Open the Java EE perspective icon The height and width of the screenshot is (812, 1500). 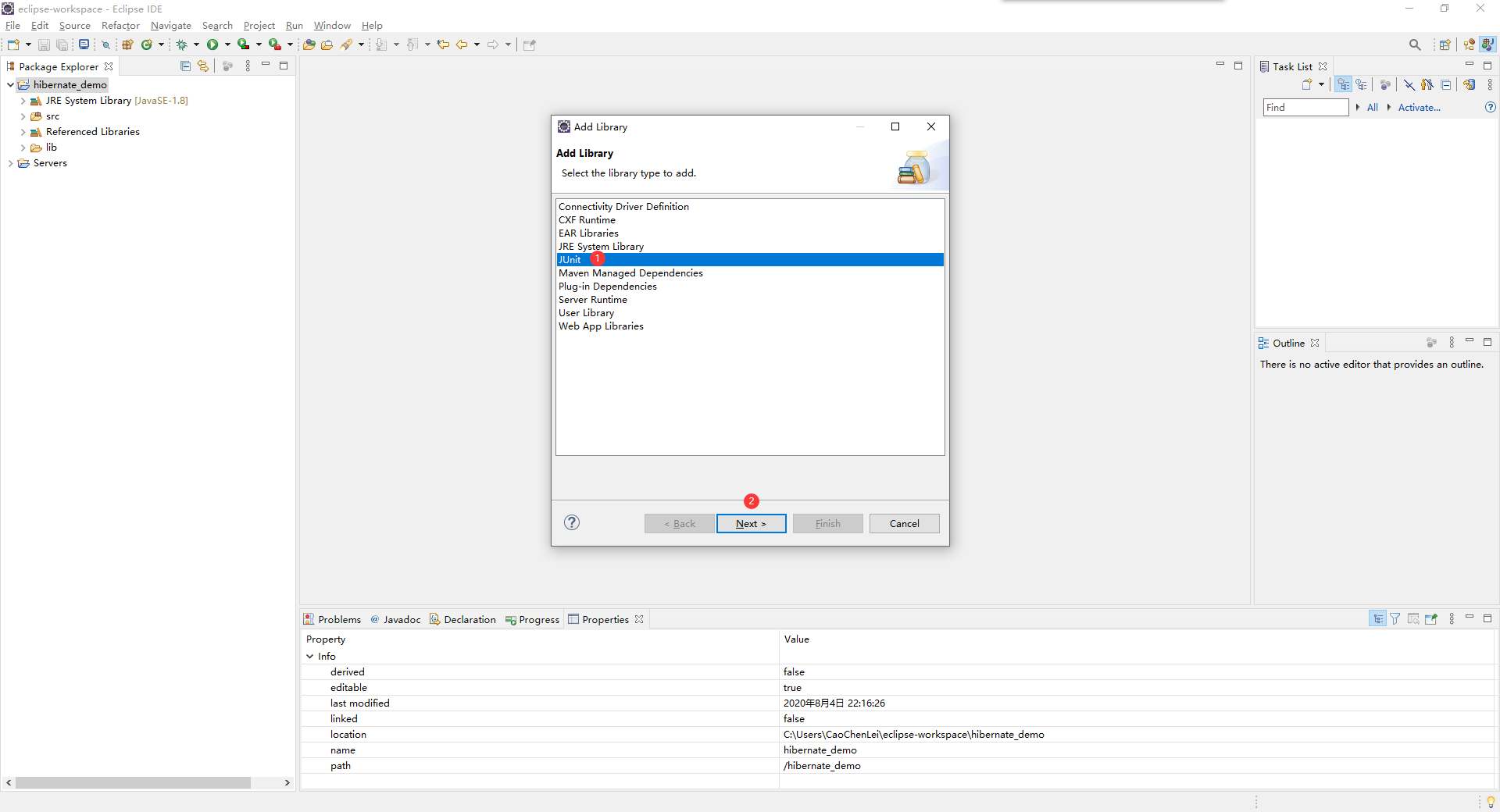point(1488,45)
